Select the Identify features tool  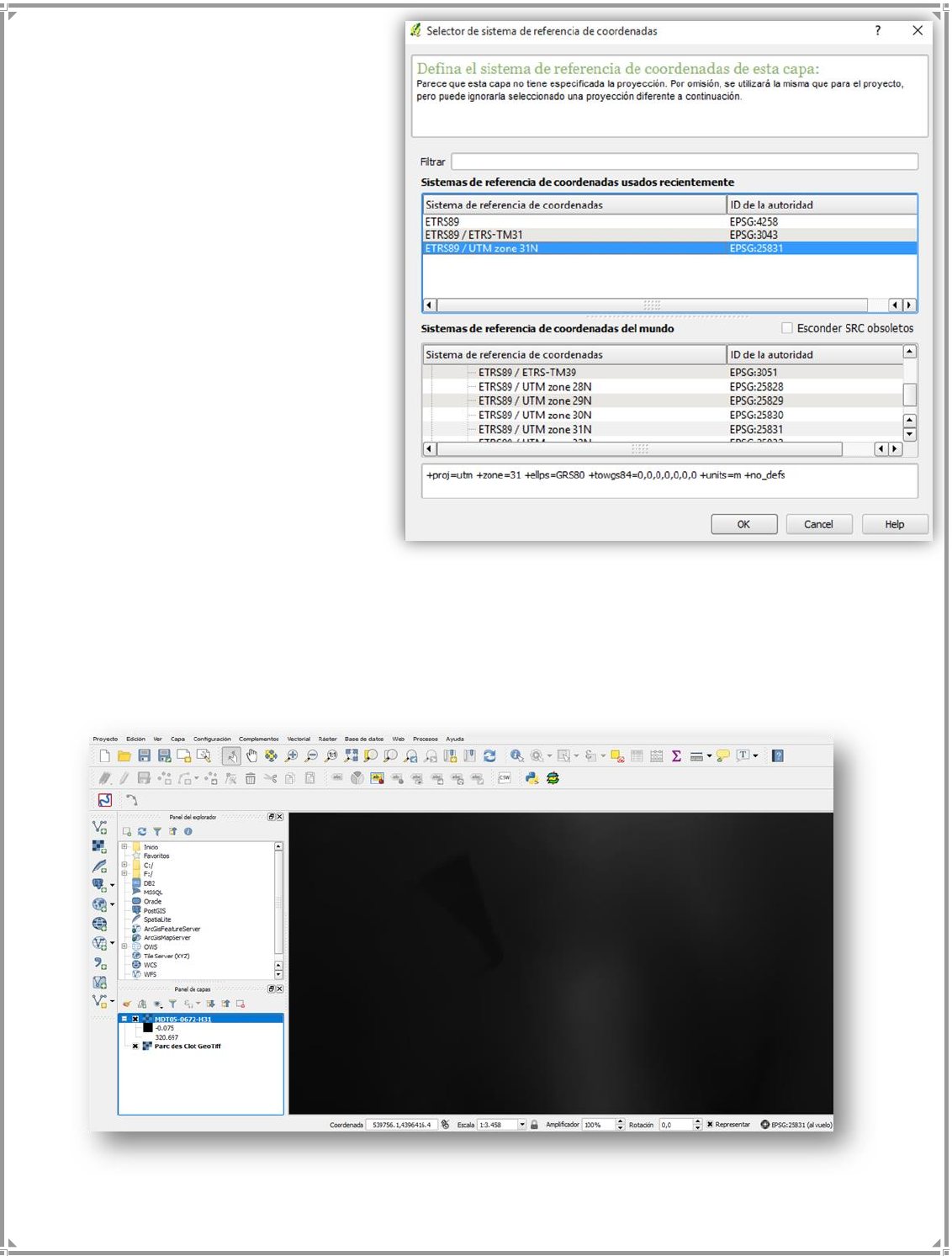(x=516, y=755)
